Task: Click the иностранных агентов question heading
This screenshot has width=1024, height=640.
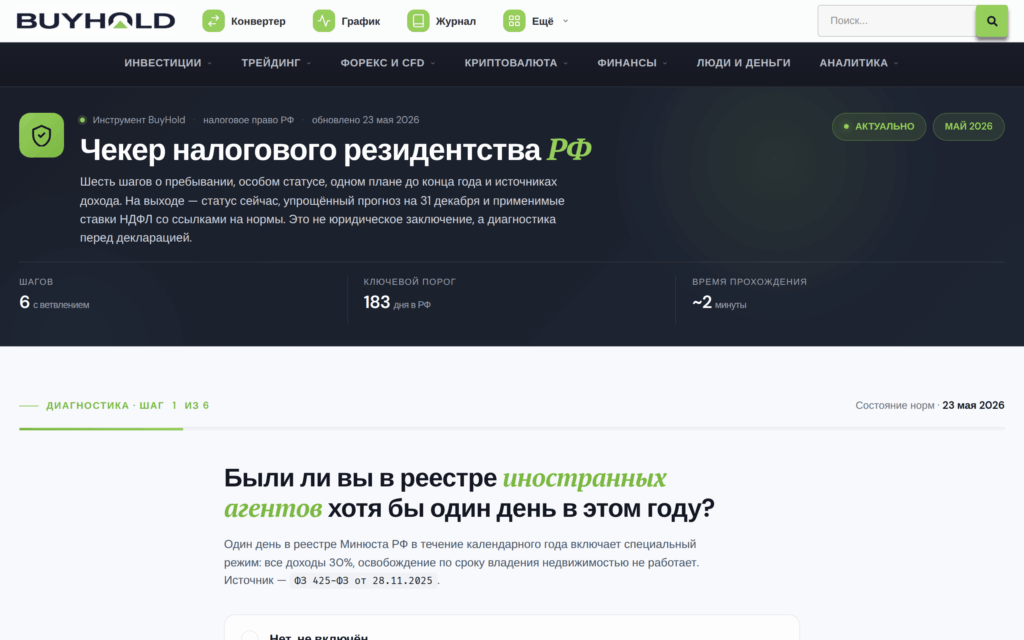Action: tap(470, 493)
